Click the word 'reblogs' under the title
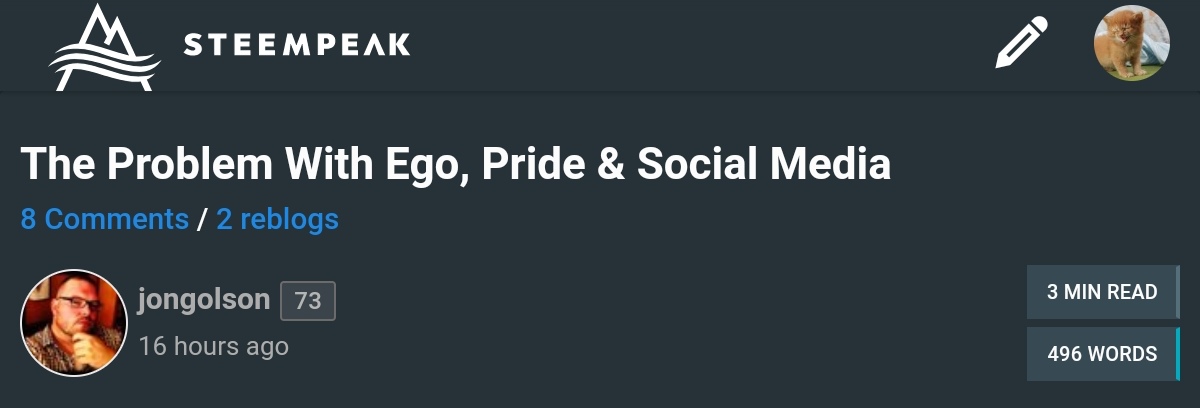The width and height of the screenshot is (1200, 408). [x=289, y=219]
